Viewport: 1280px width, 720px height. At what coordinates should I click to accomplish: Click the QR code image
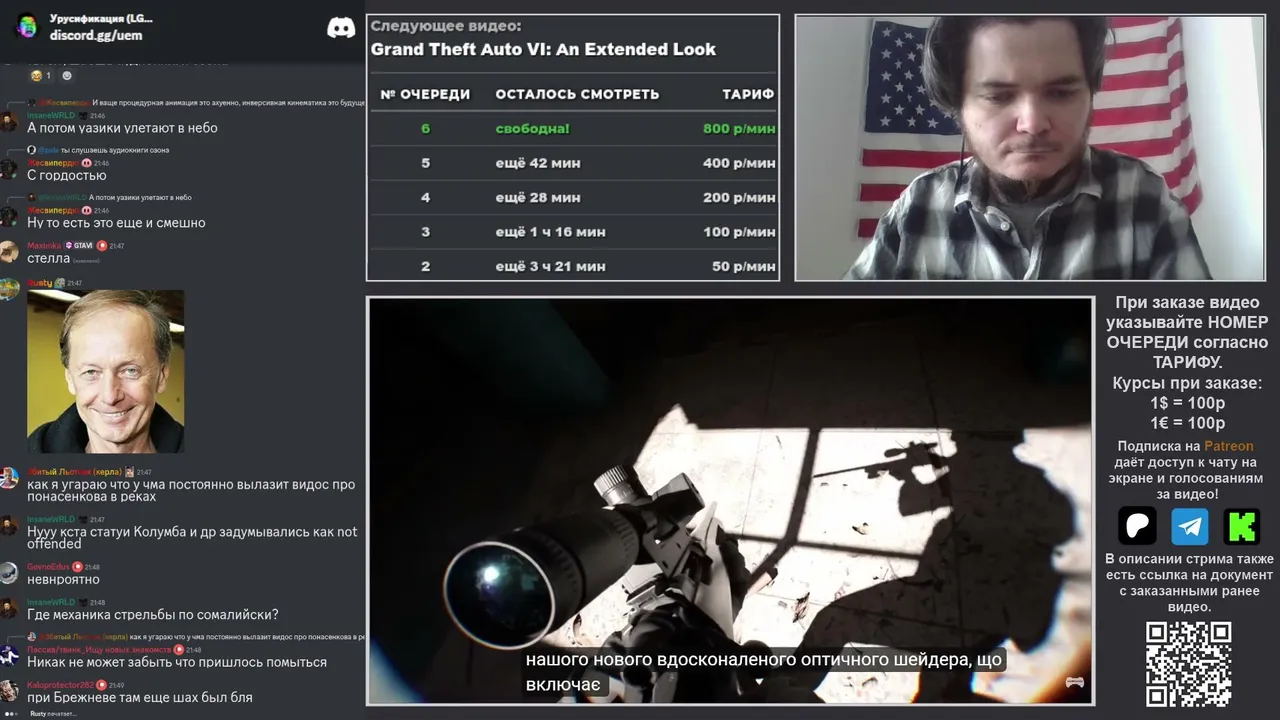pos(1188,664)
